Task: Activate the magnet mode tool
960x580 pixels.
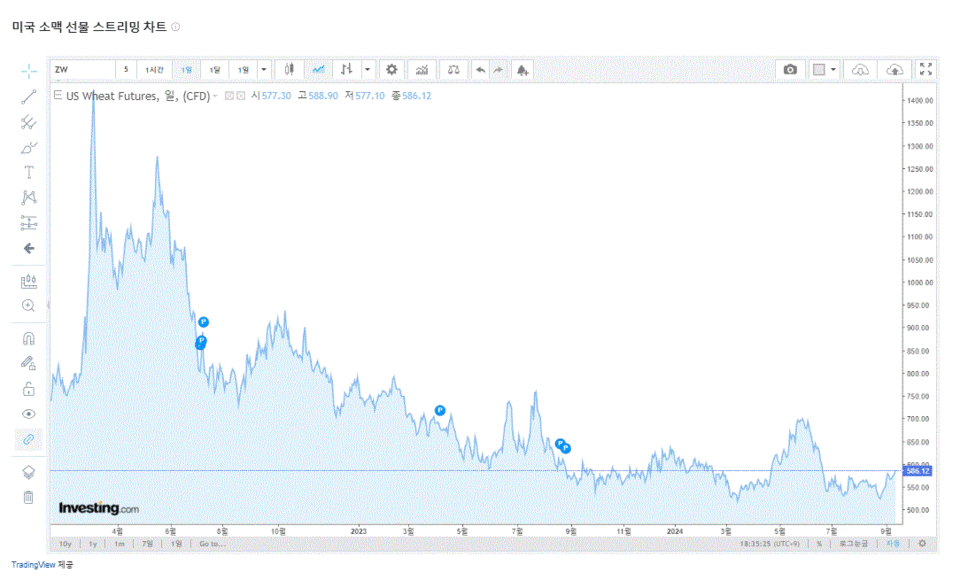Action: coord(29,338)
